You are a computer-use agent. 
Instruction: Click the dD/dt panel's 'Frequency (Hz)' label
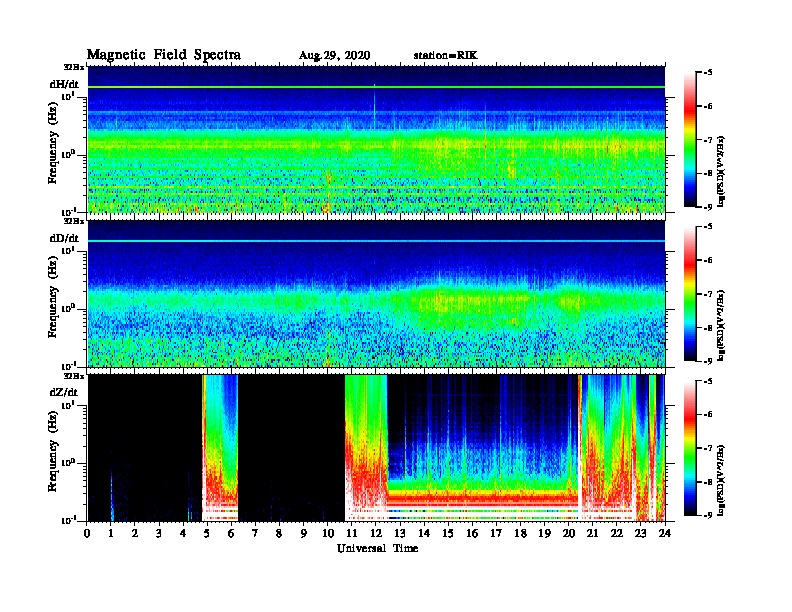coord(53,297)
